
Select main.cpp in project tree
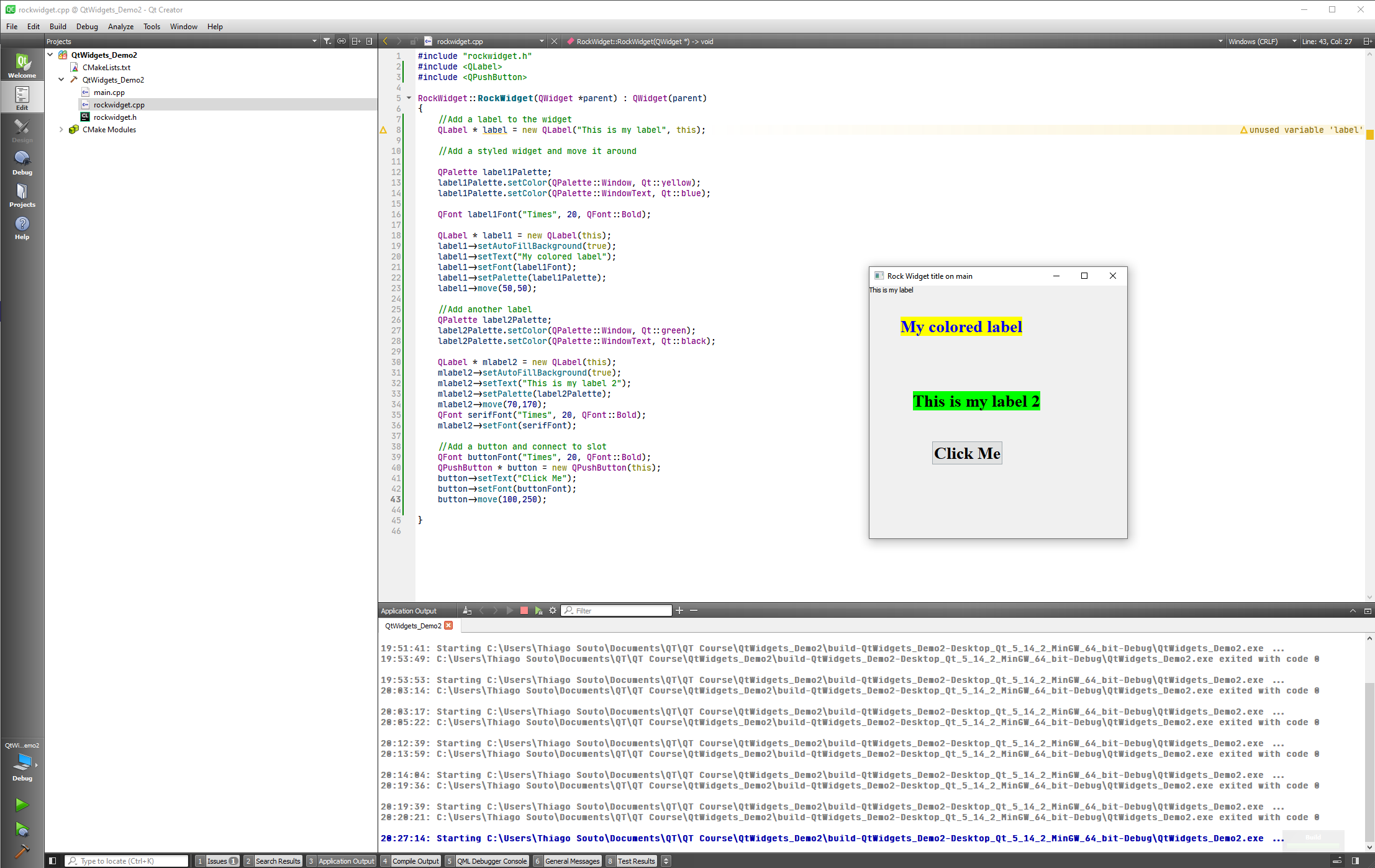click(109, 92)
